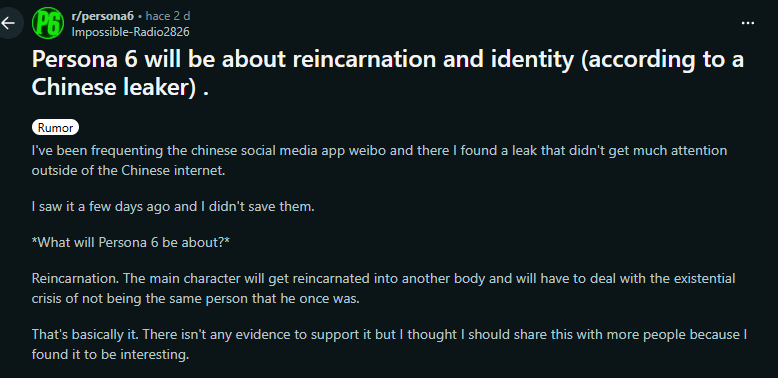Click the final line 'found it to be interesting.'

tap(111, 356)
